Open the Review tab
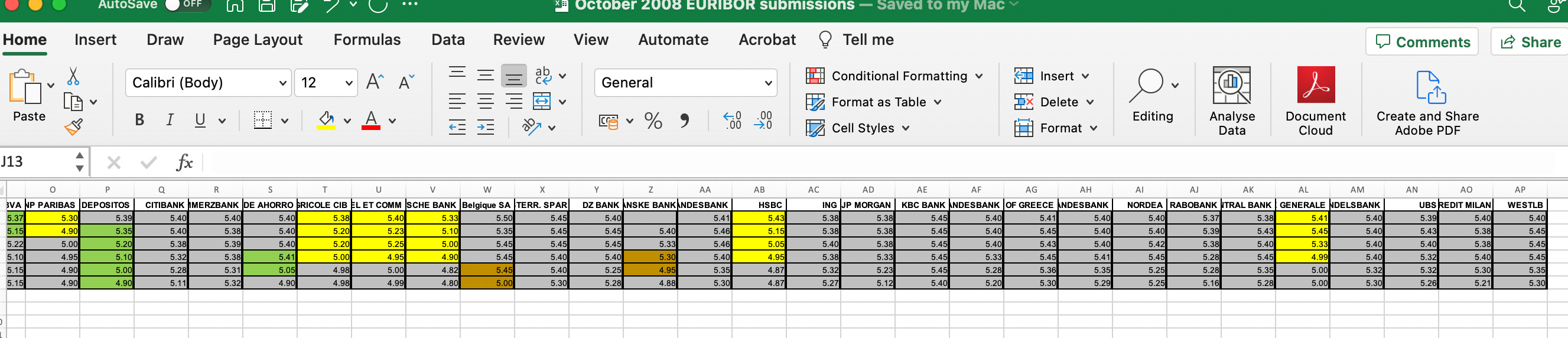The height and width of the screenshot is (338, 1568). 519,40
